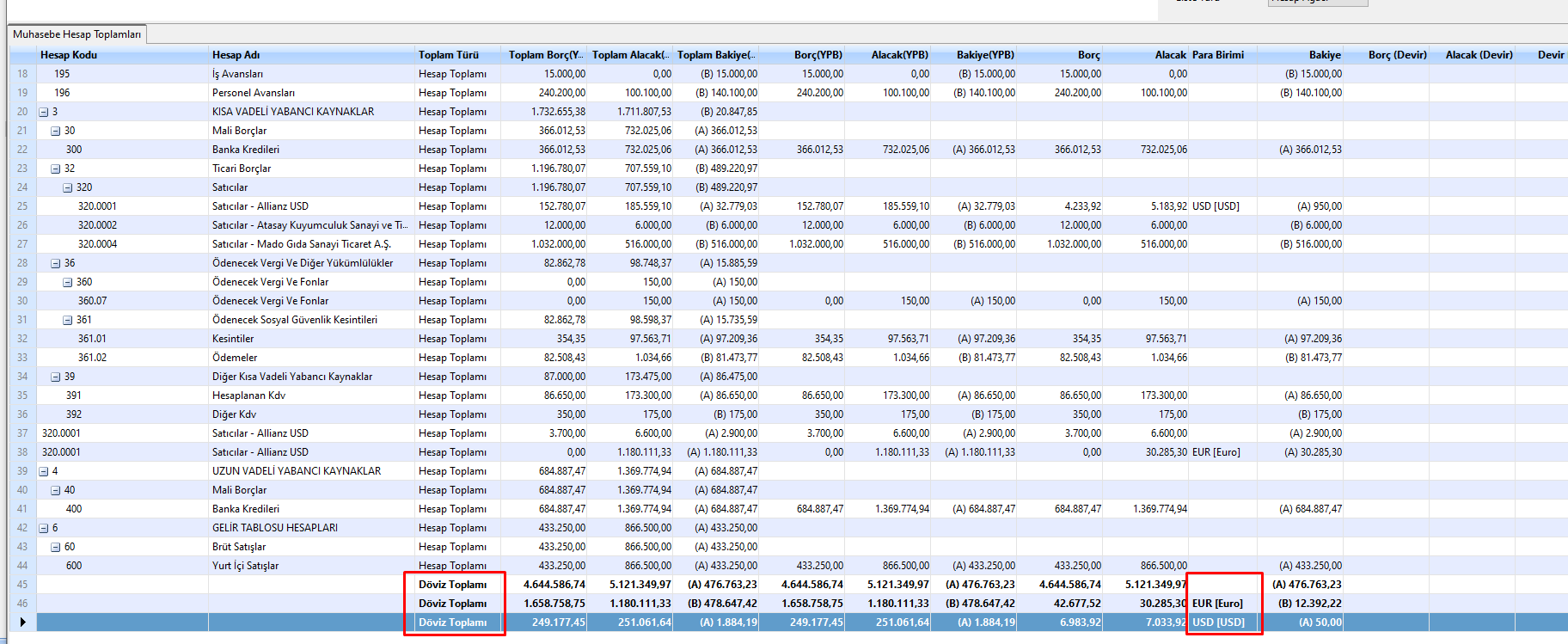Screen dimensions: 1568x644
Task: Collapse the 60 Brüt Satışlar node
Action: click(56, 547)
